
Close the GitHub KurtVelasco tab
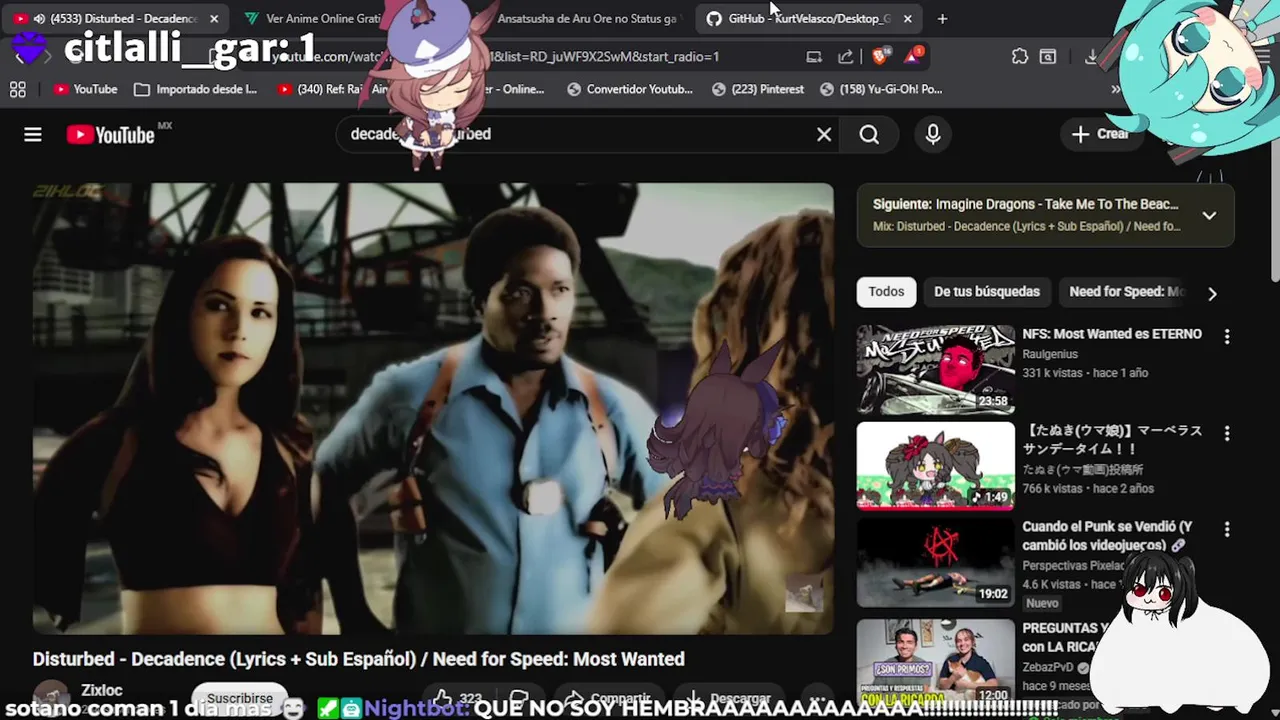click(907, 18)
